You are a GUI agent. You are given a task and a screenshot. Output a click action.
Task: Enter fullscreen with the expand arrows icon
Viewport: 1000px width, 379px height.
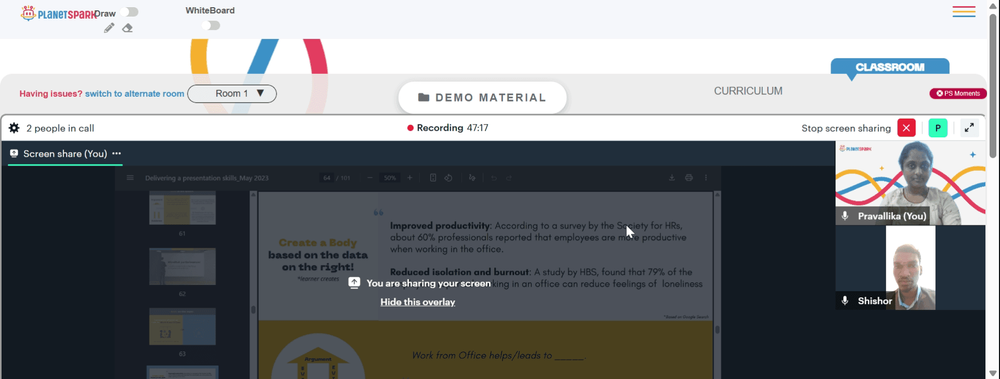[969, 128]
